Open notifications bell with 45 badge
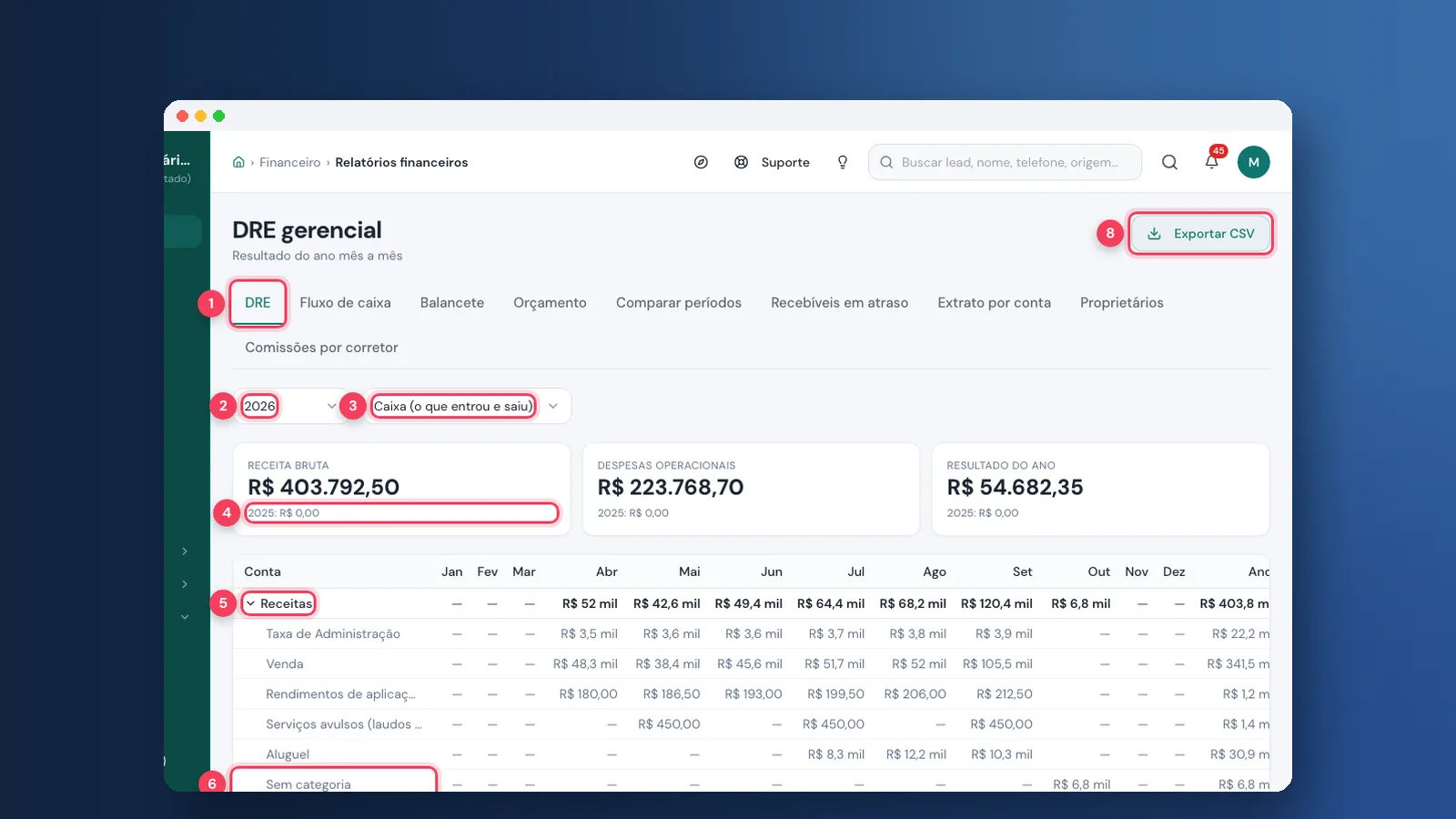The image size is (1456, 819). click(1212, 161)
